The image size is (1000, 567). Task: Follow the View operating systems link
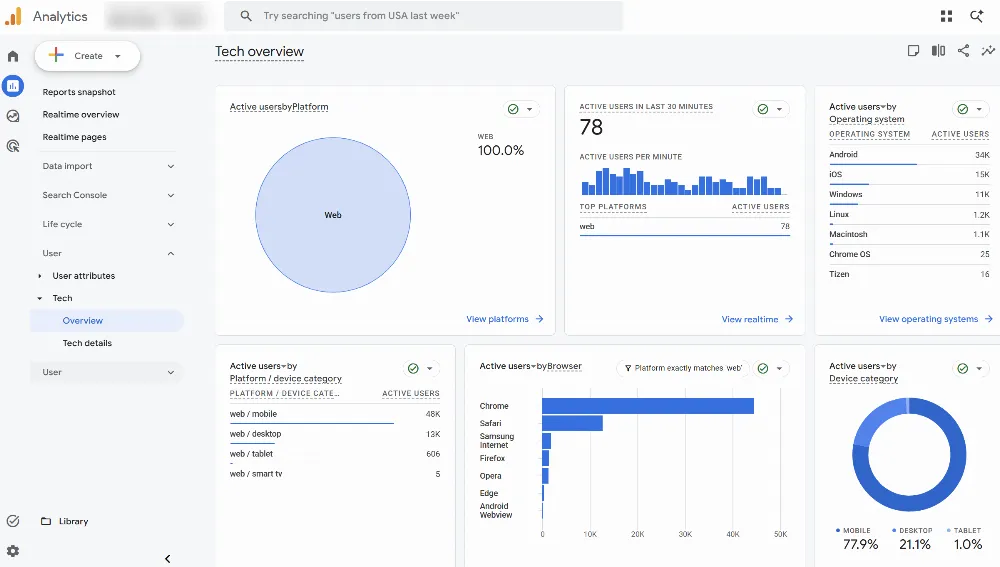pos(936,319)
